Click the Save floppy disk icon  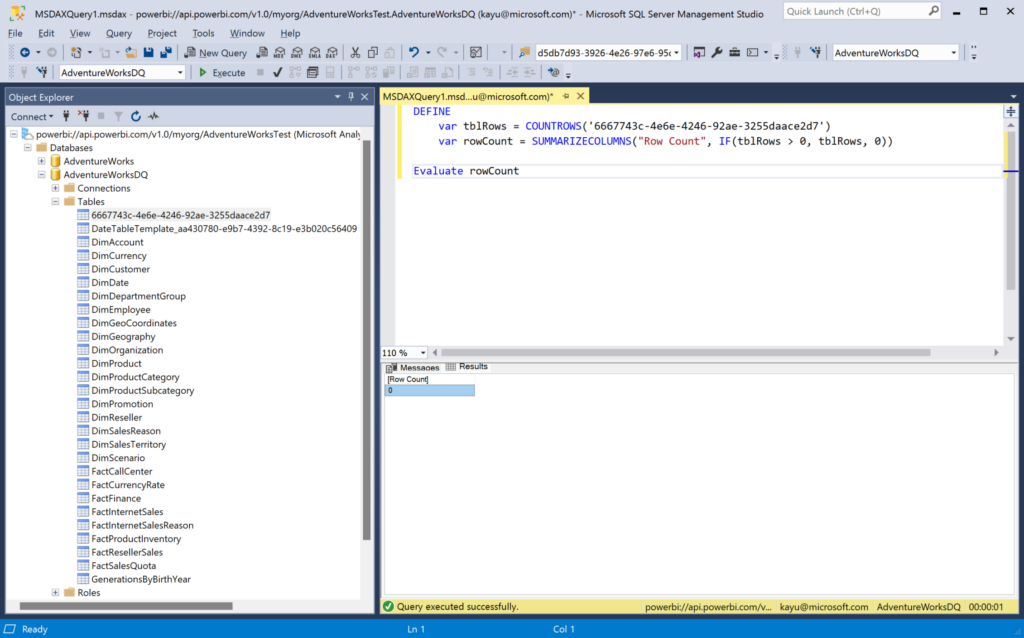point(149,53)
